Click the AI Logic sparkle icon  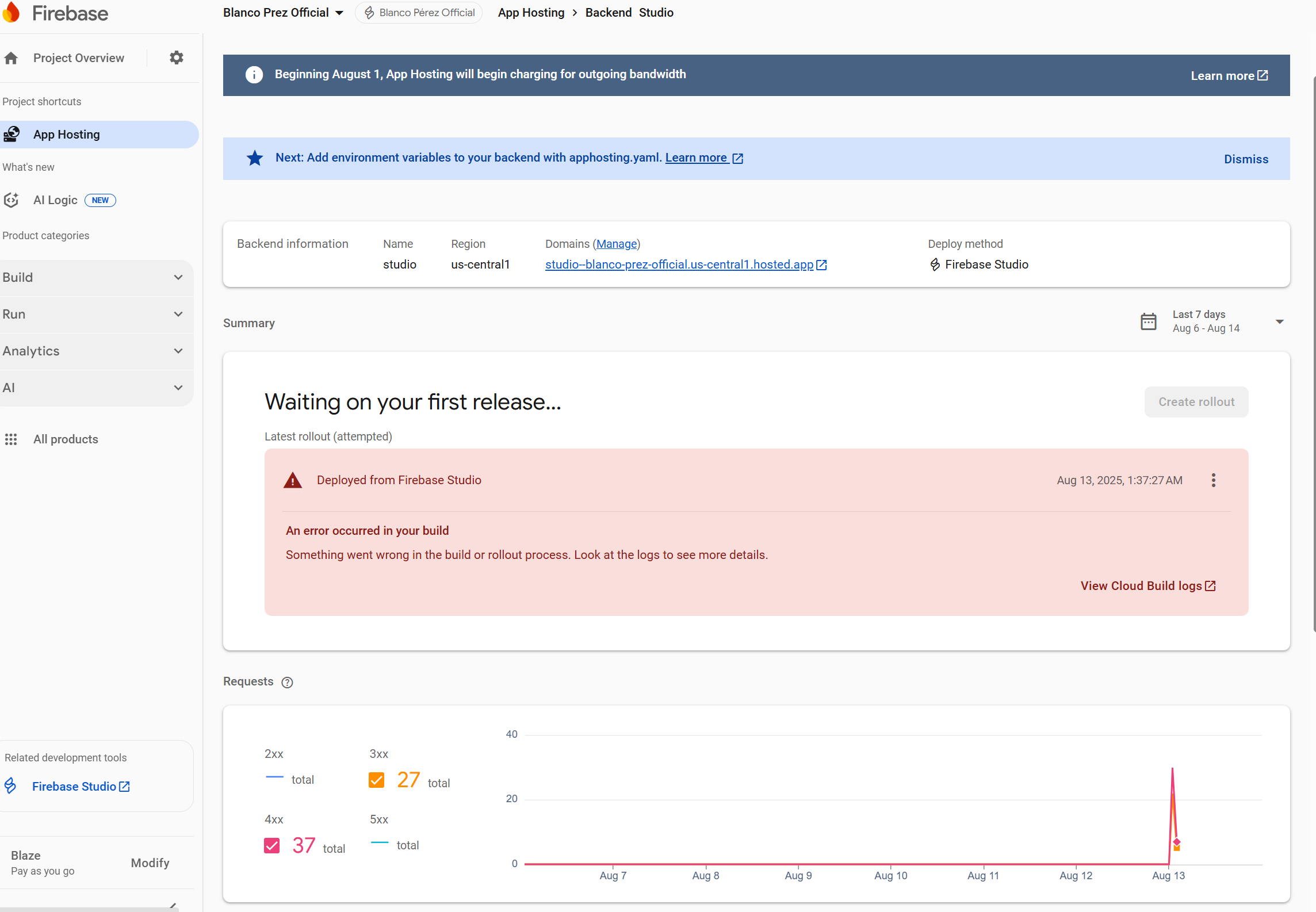pos(11,200)
